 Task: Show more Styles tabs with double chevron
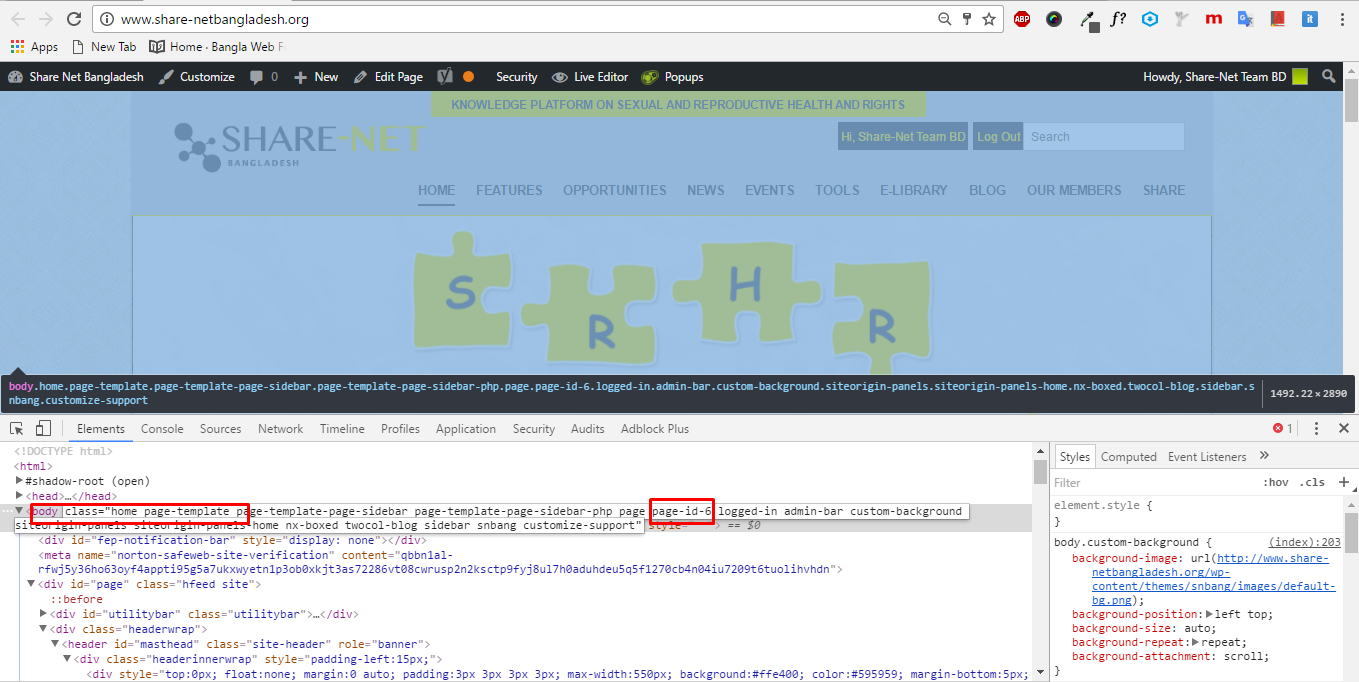click(x=1264, y=456)
